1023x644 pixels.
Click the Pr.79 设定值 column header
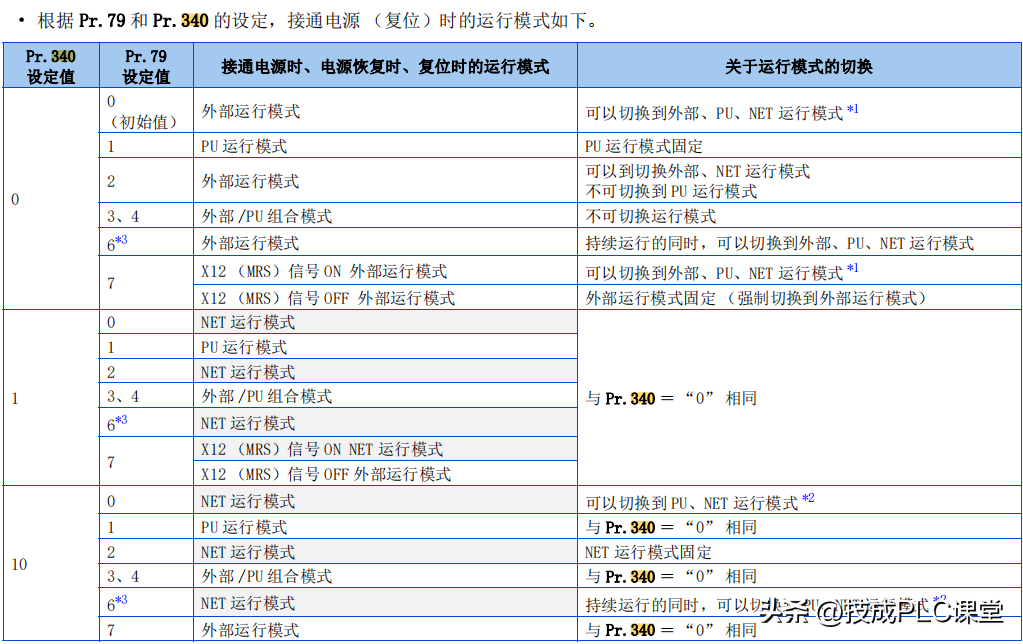[x=146, y=66]
